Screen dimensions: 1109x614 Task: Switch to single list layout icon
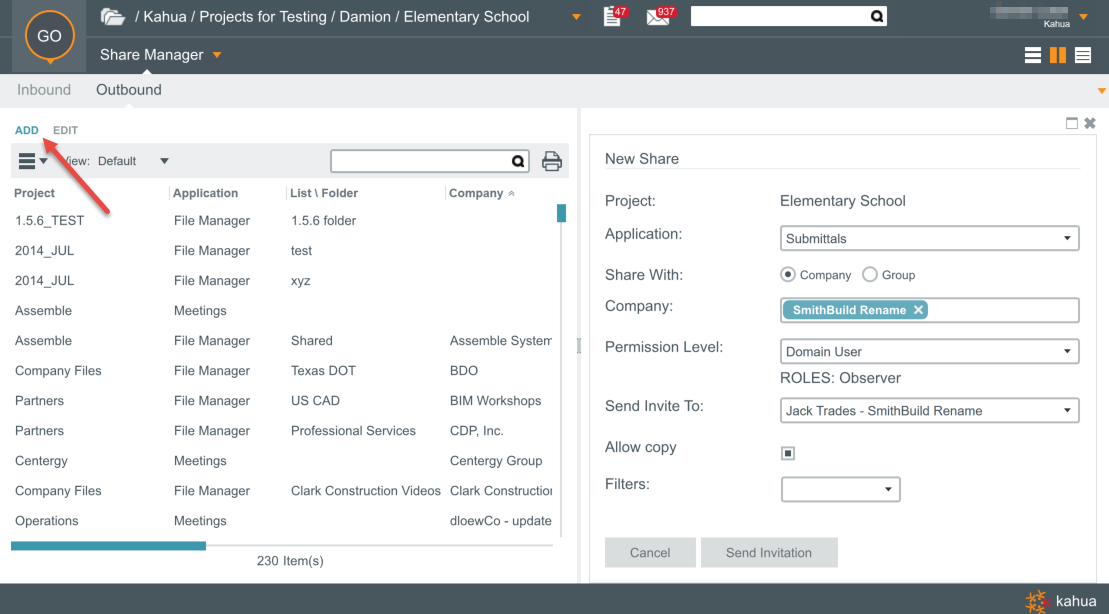1033,55
